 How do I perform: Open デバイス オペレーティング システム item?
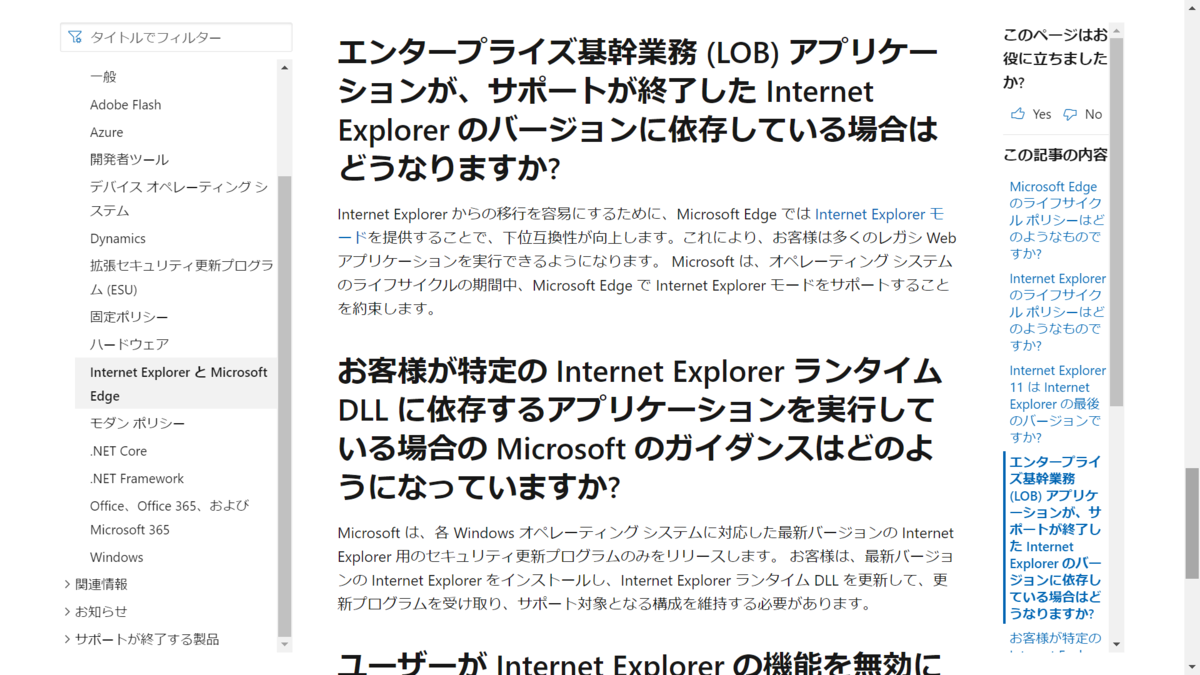178,198
